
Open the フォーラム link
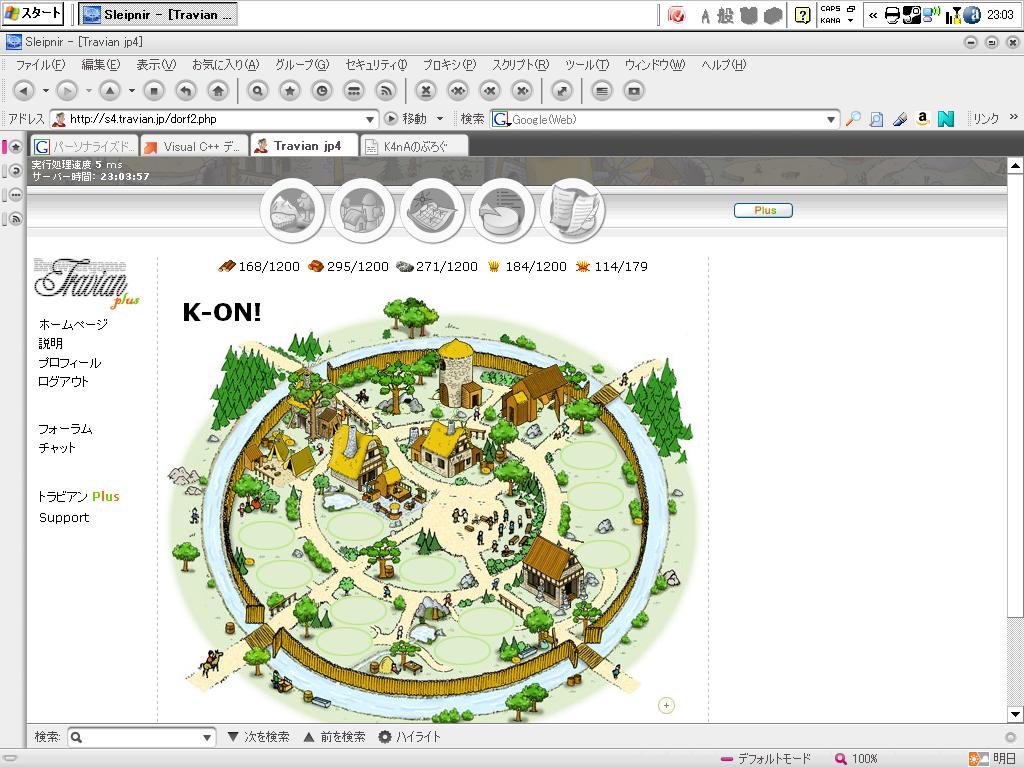[65, 428]
